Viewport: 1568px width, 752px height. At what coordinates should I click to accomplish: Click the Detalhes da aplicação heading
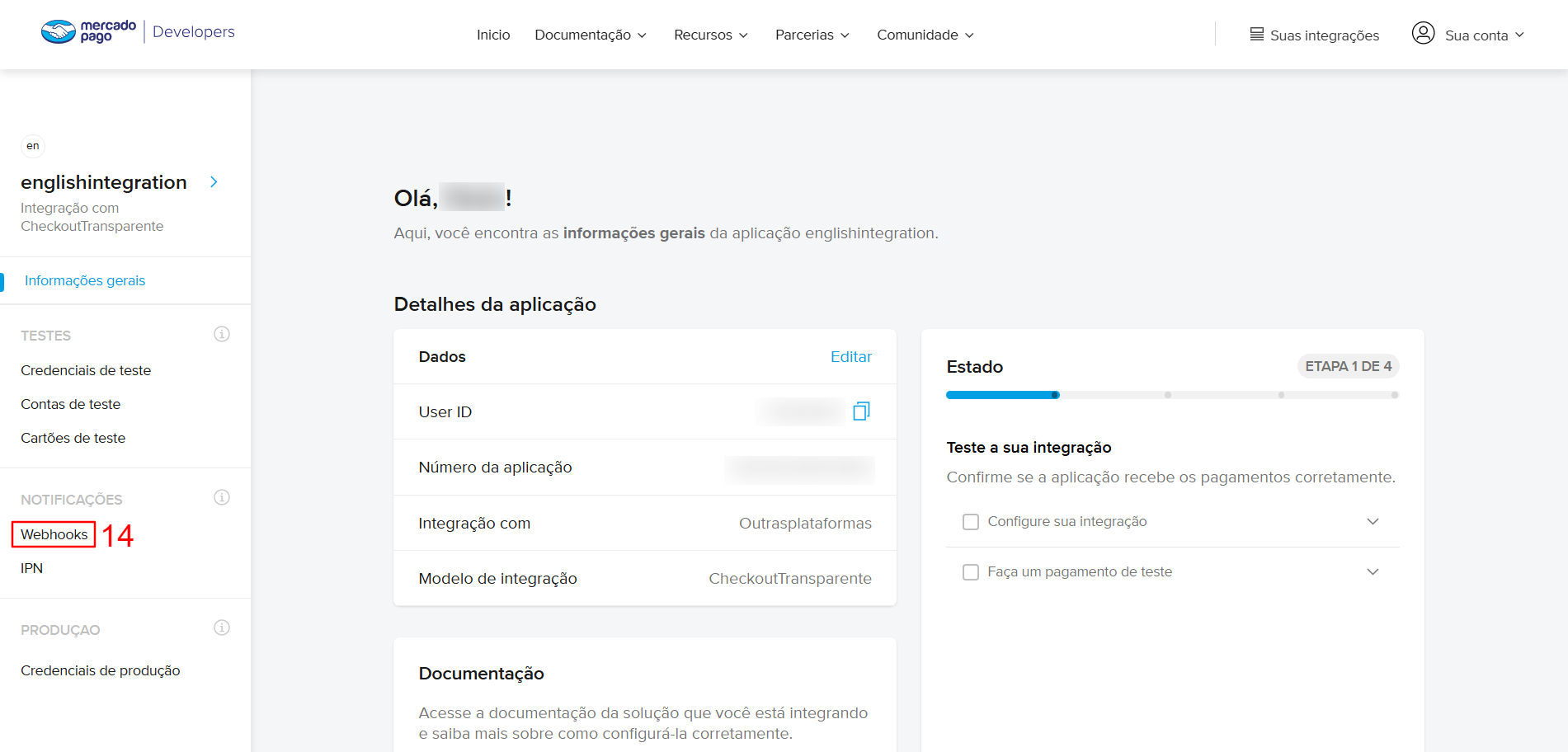pos(495,304)
